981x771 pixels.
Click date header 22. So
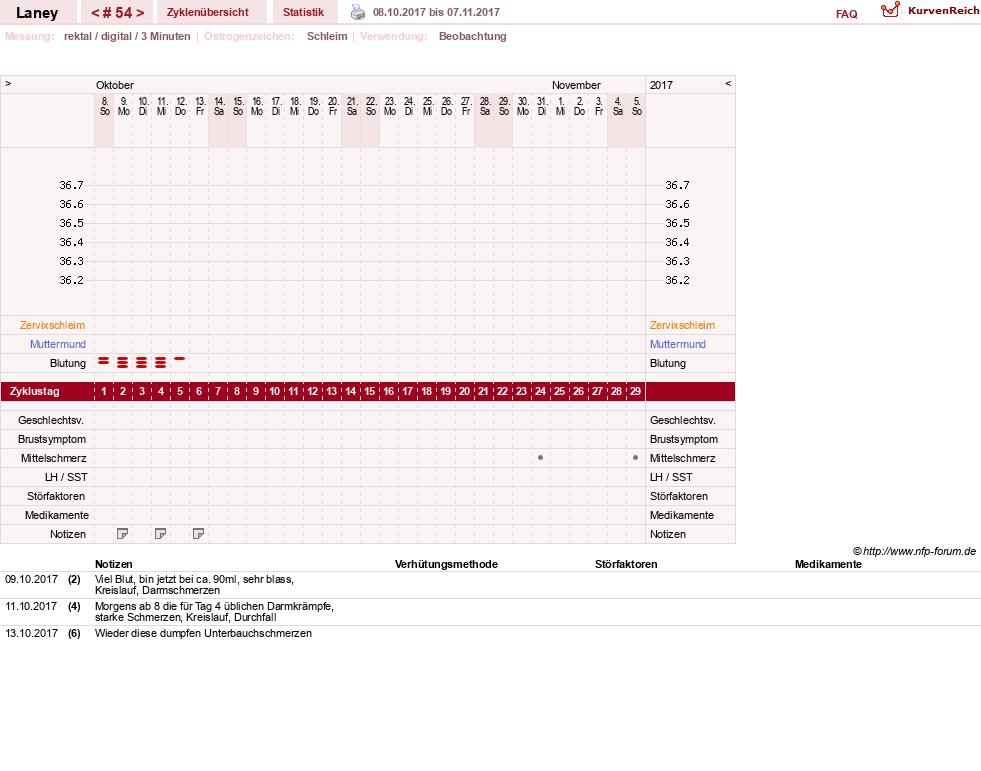pyautogui.click(x=370, y=106)
